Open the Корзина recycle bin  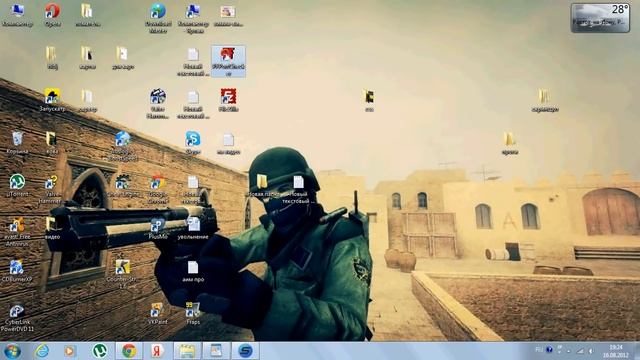[x=17, y=143]
